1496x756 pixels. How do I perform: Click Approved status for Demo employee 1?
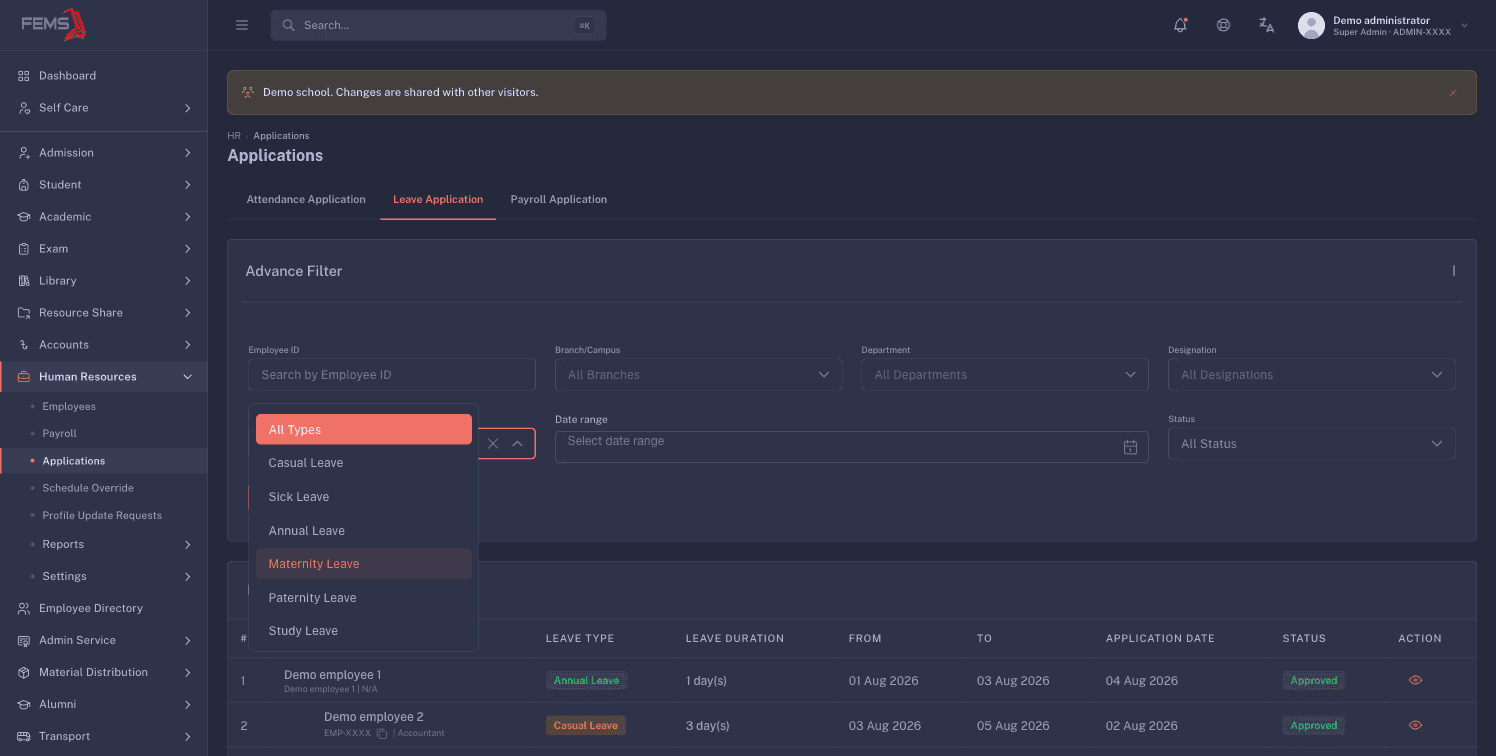point(1314,680)
